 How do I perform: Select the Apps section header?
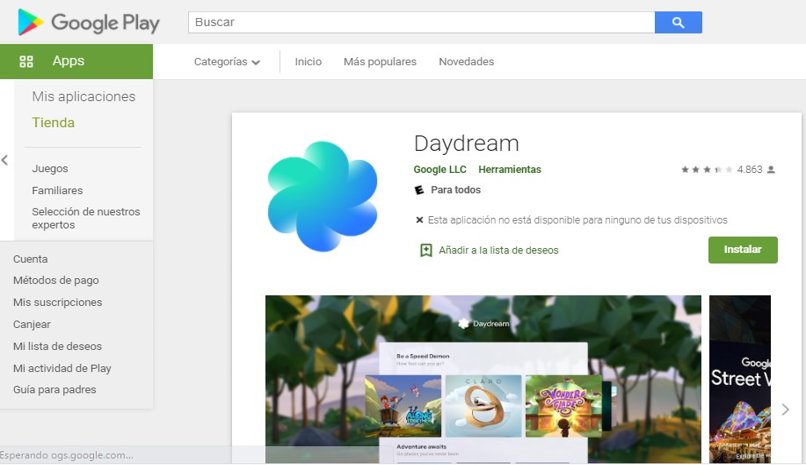(x=77, y=62)
